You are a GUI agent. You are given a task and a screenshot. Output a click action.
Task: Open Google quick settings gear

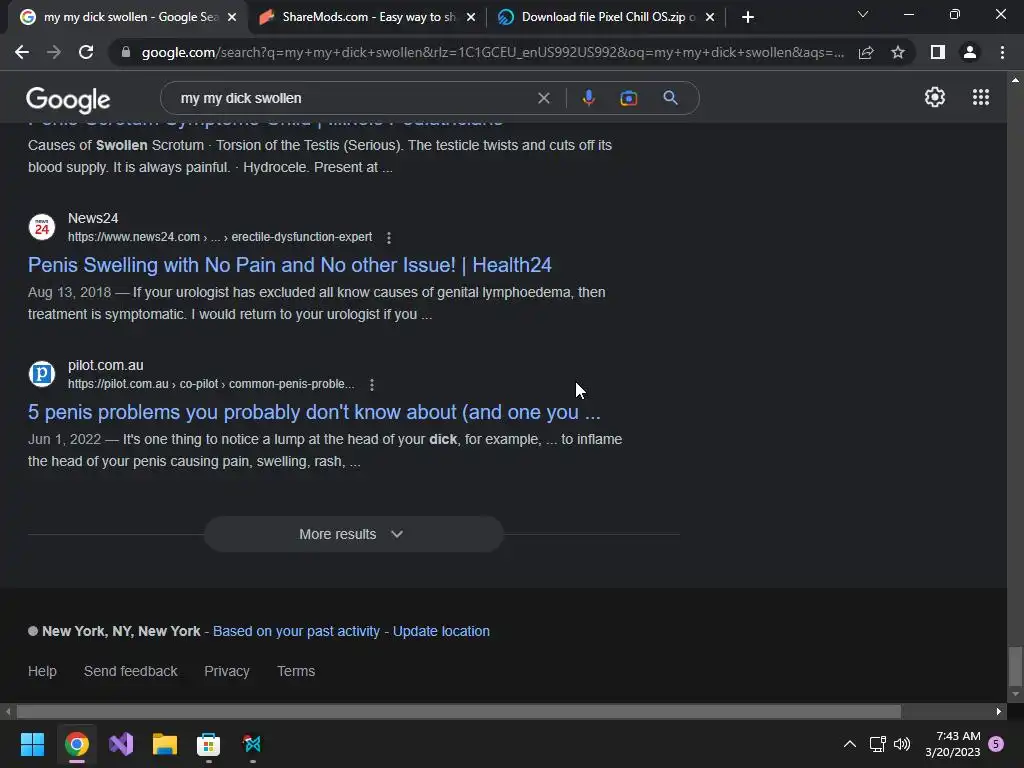coord(935,97)
